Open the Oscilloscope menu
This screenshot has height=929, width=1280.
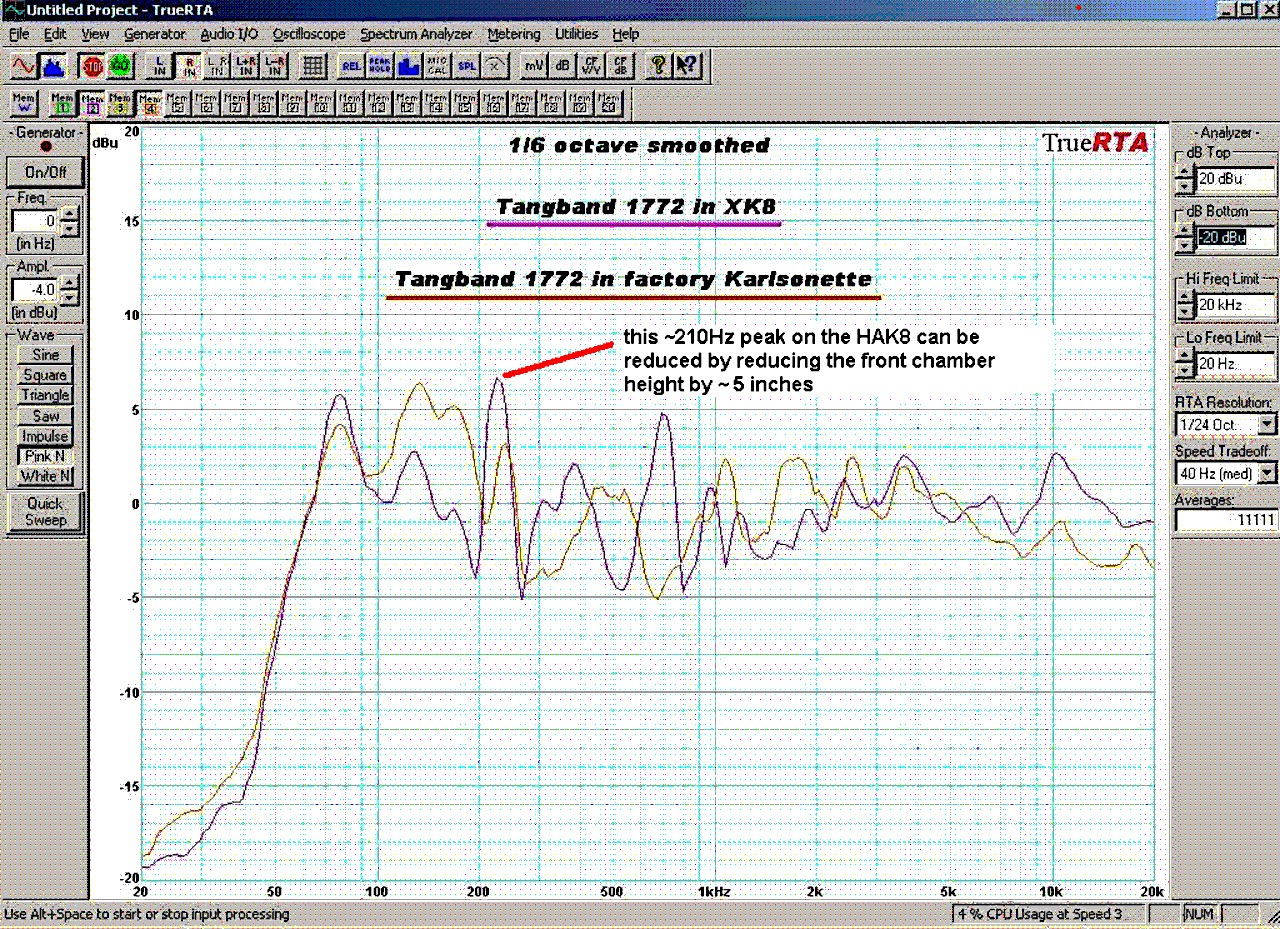point(309,34)
